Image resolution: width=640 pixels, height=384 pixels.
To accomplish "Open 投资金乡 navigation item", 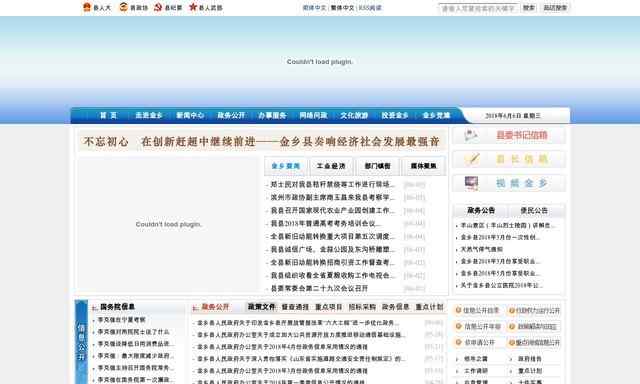I will pos(395,115).
